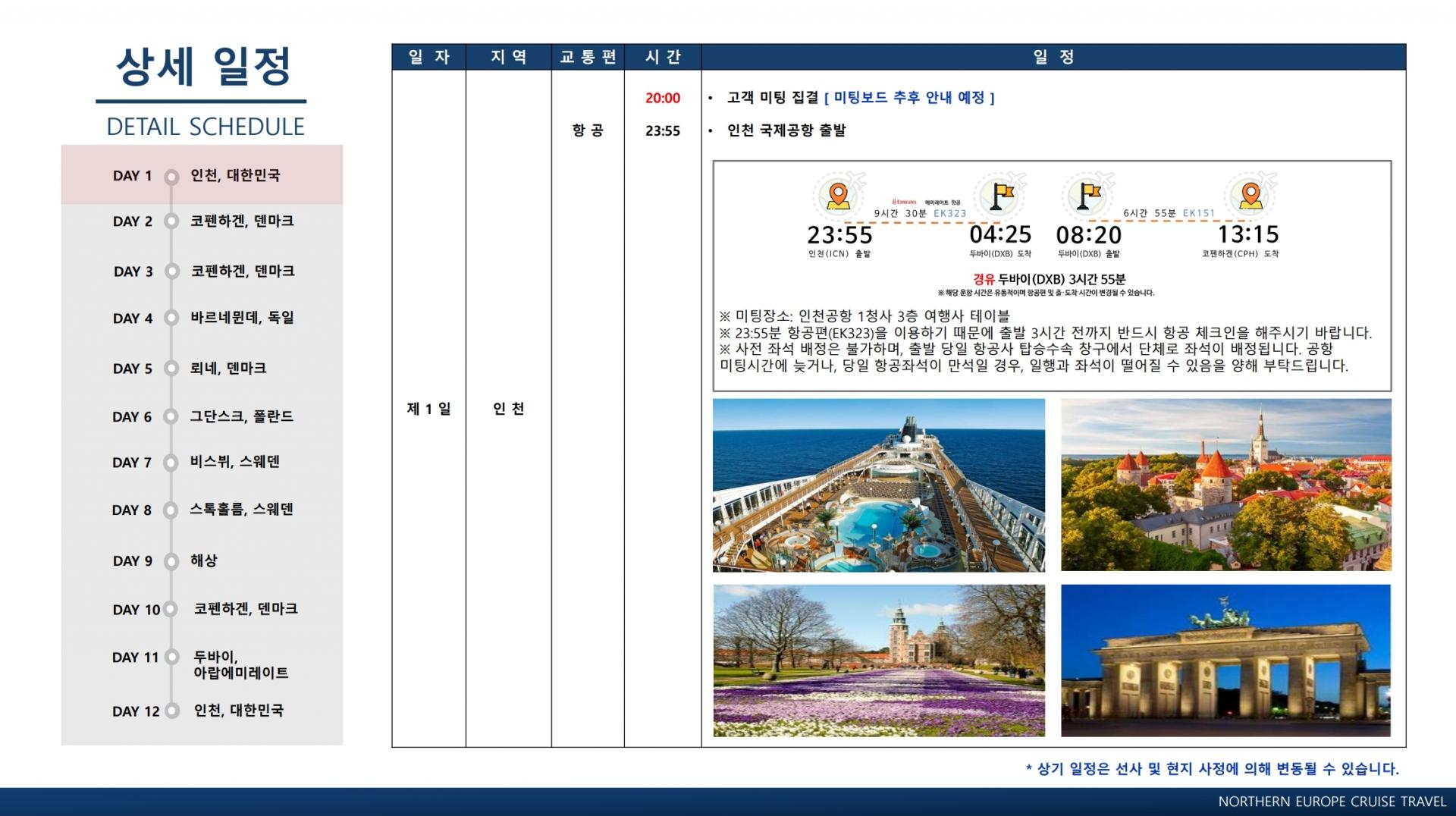The height and width of the screenshot is (816, 1456).
Task: Open the Tallinn old town red roofs photo
Action: 1226,485
